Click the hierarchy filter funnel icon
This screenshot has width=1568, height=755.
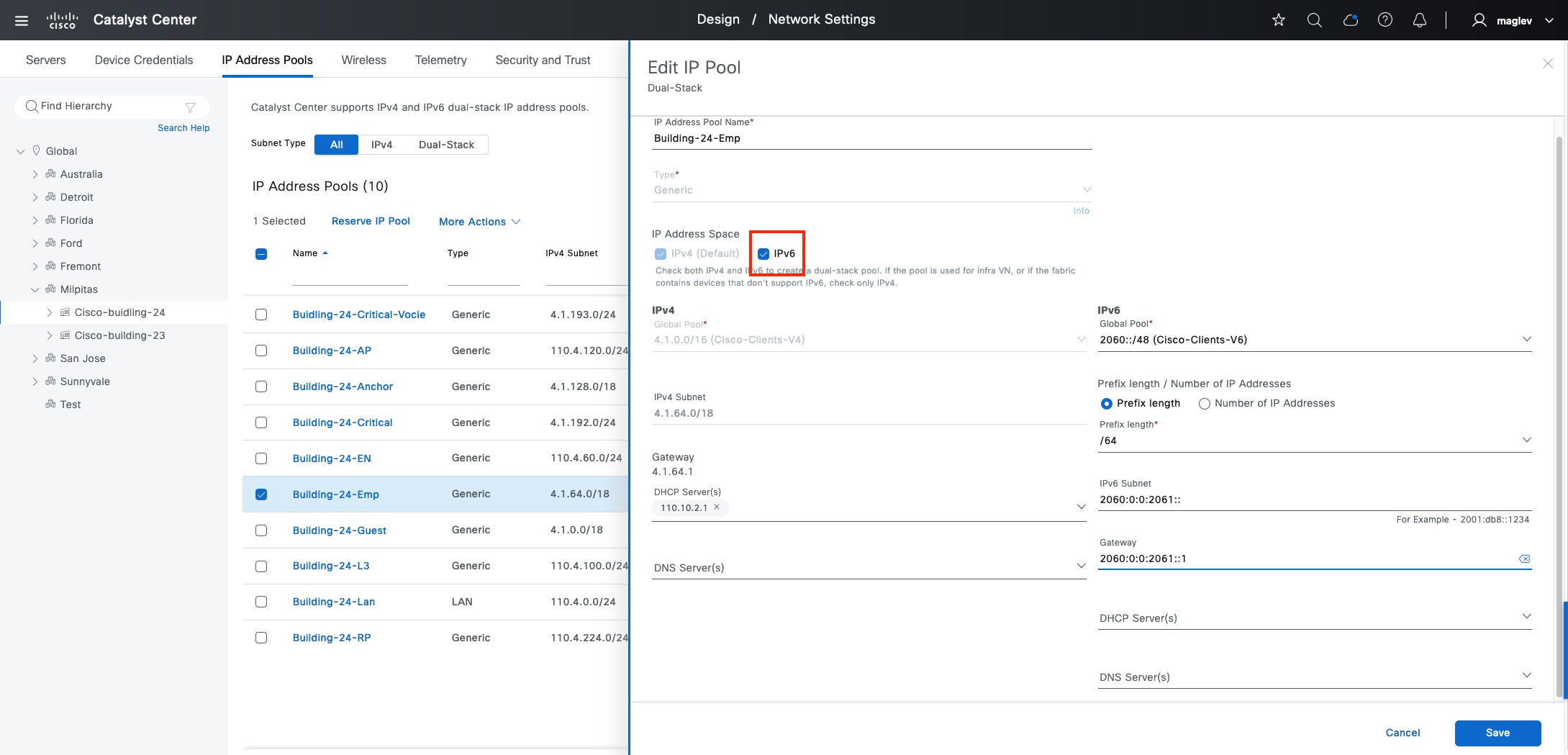[x=190, y=107]
